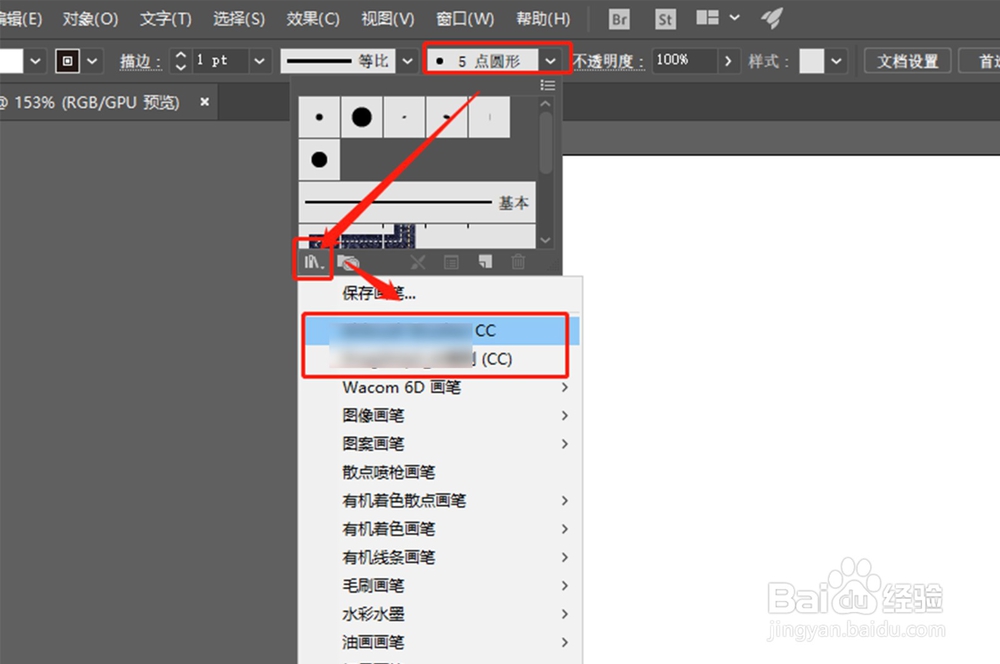
Task: Open Adobe Bridge via the Br icon
Action: tap(619, 19)
